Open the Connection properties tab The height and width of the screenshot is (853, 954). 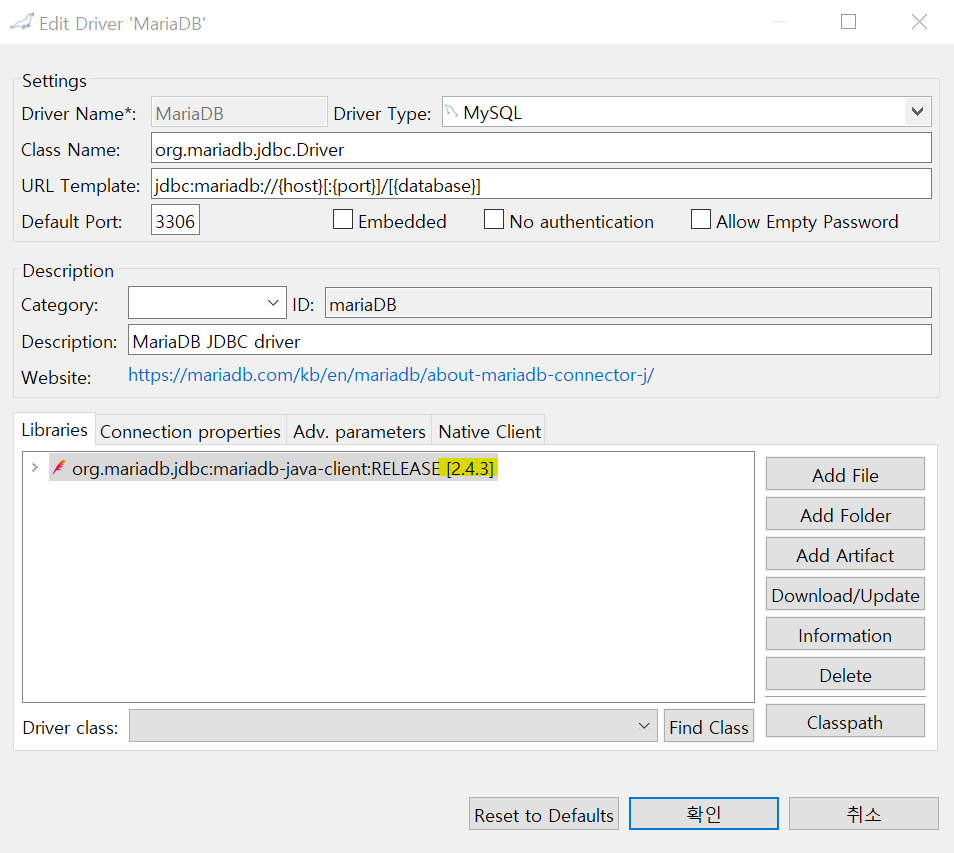point(190,431)
